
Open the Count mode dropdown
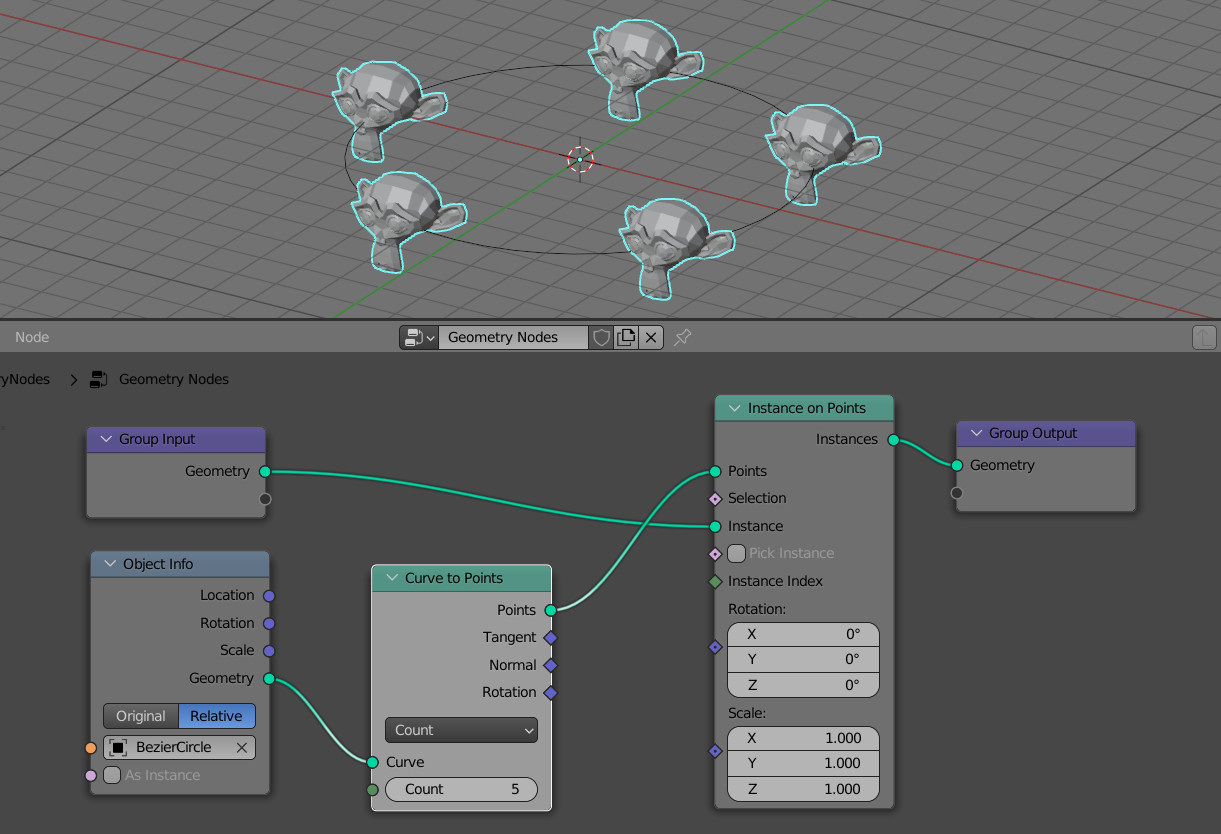point(461,730)
